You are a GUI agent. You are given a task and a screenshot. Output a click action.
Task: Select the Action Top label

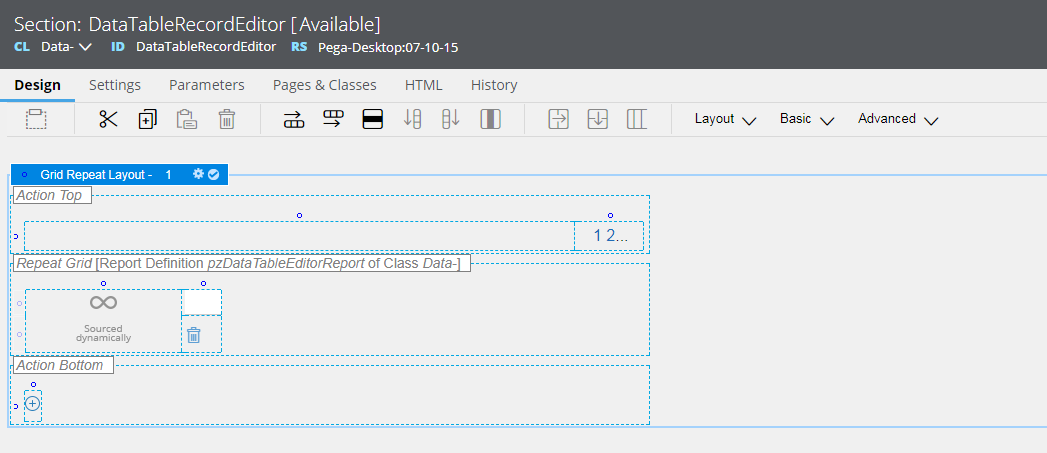coord(51,195)
